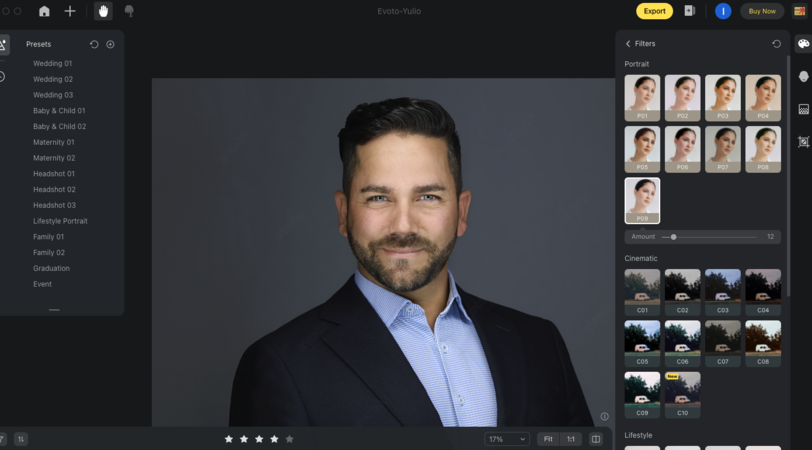Screen dimensions: 812x450
Task: Click the plus icon to add photos
Action: point(70,11)
